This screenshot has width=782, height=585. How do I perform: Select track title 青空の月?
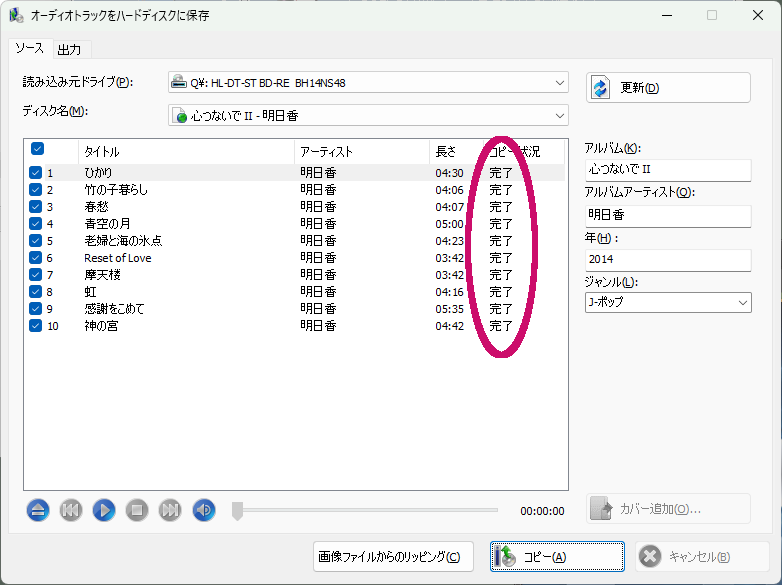[107, 223]
